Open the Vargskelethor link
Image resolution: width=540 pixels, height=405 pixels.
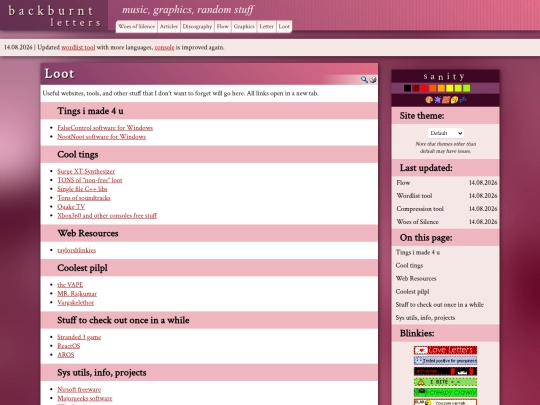75,303
